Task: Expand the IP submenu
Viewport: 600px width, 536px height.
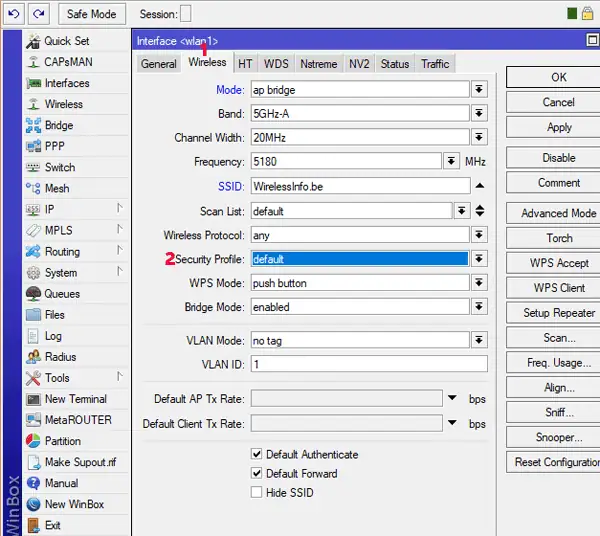Action: (x=120, y=208)
